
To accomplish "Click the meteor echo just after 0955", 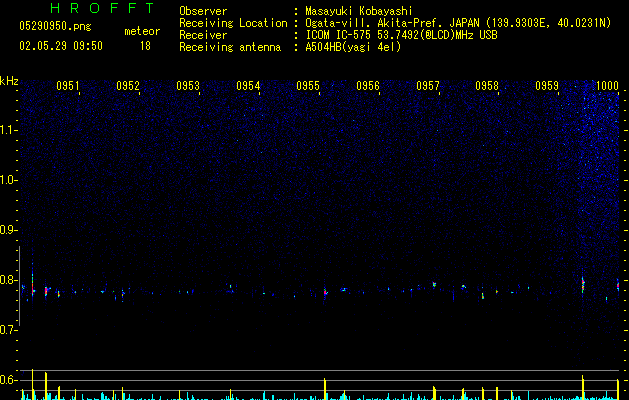I will coord(325,292).
